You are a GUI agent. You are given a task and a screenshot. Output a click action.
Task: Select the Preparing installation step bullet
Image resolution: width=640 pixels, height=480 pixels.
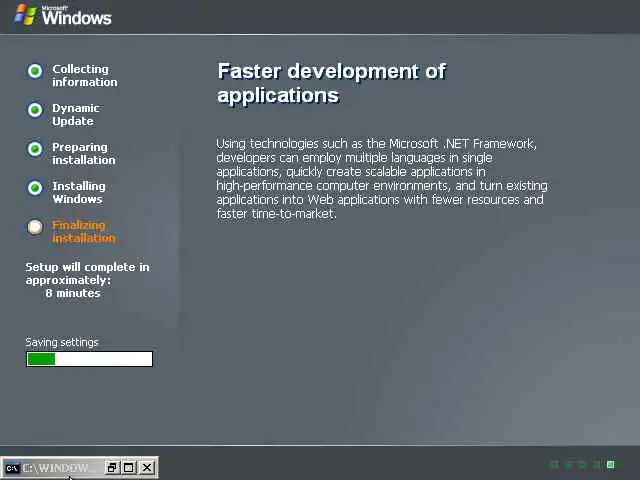[x=35, y=149]
